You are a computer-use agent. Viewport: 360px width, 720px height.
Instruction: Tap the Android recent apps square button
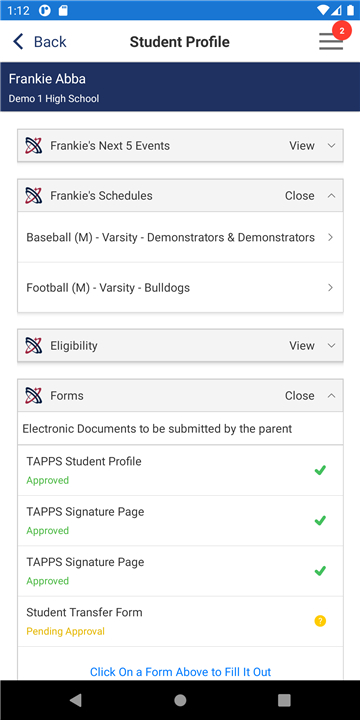[284, 700]
